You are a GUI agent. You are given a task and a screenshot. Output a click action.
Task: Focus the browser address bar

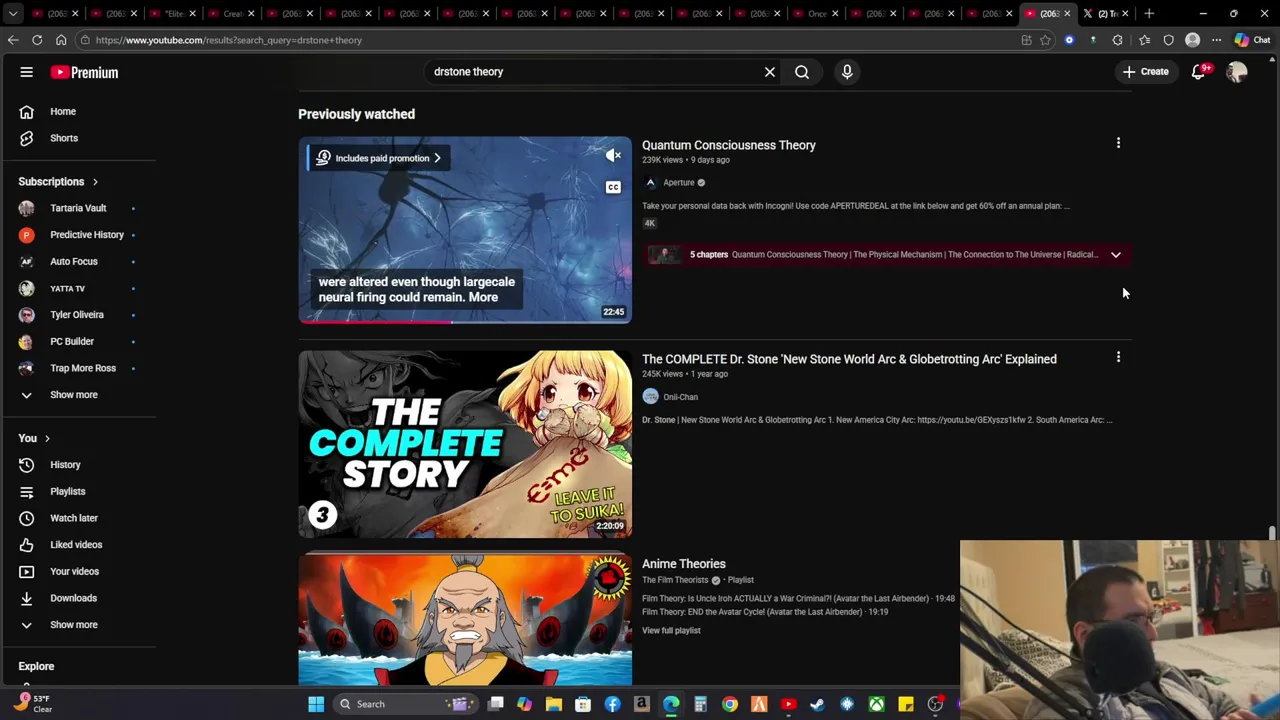pyautogui.click(x=550, y=40)
